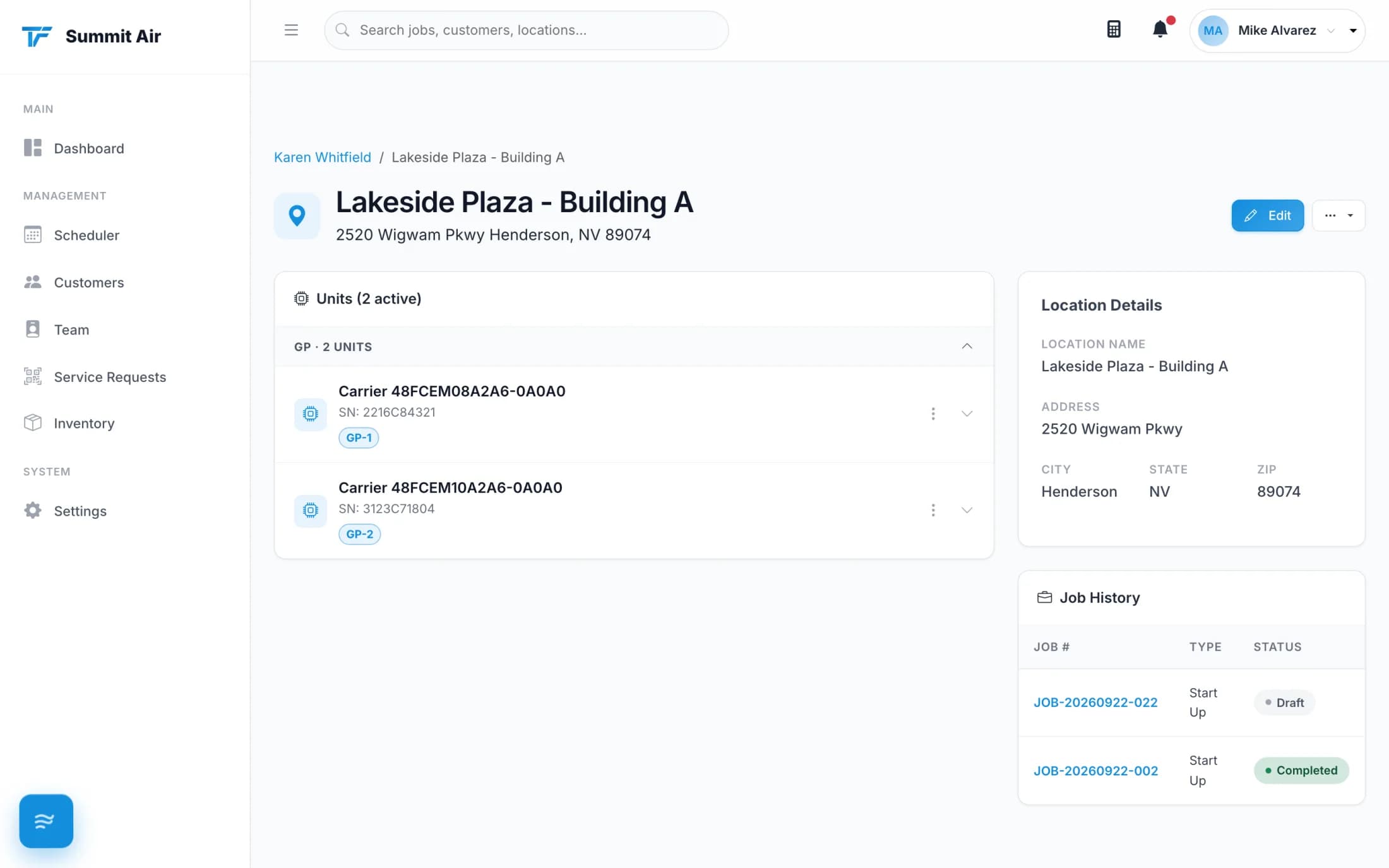Click the Units header chip icon
The image size is (1389, 868).
point(301,299)
